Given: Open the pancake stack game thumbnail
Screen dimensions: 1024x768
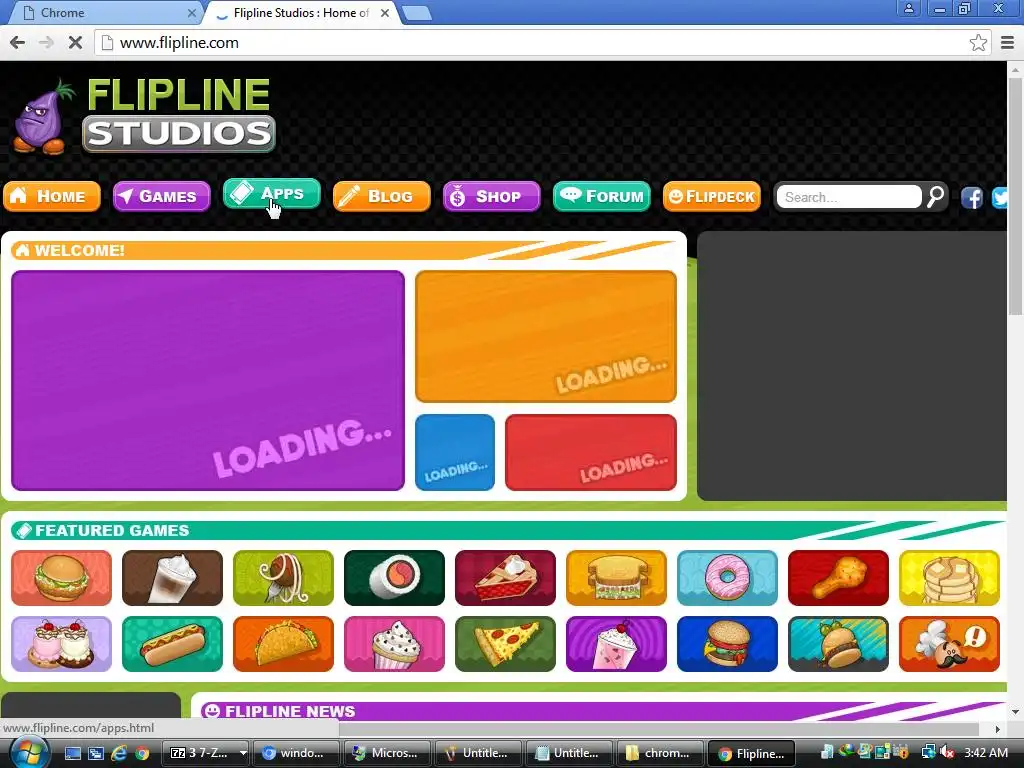Looking at the screenshot, I should point(950,578).
